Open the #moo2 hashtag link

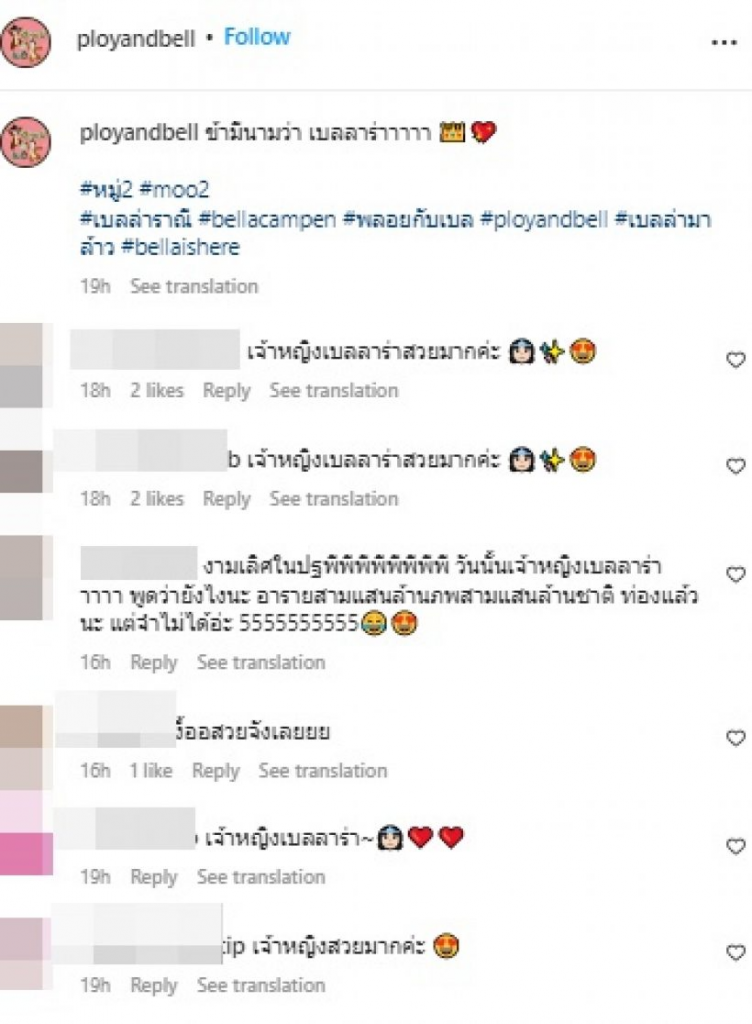(x=175, y=190)
